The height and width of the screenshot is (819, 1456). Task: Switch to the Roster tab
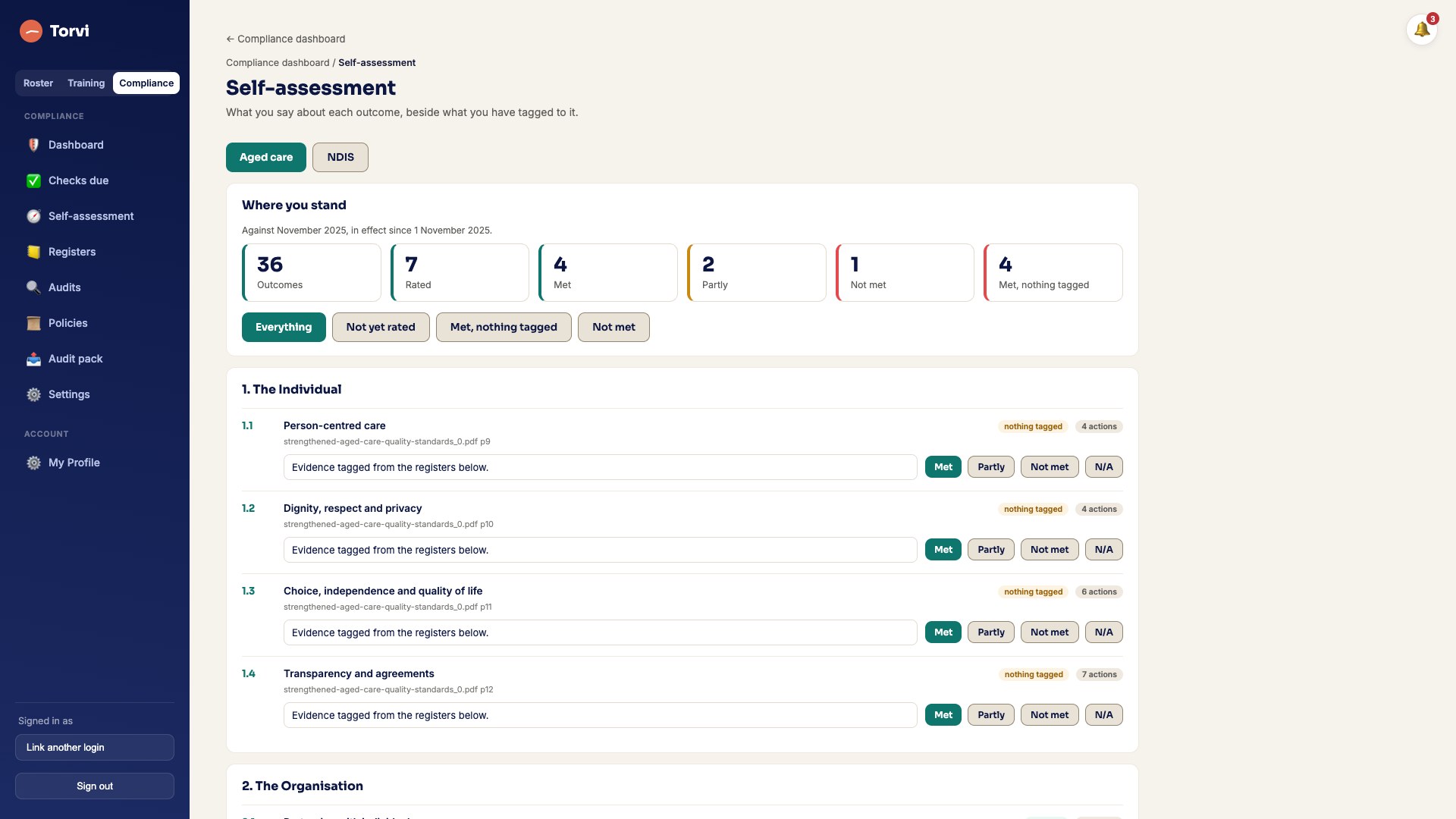coord(38,83)
